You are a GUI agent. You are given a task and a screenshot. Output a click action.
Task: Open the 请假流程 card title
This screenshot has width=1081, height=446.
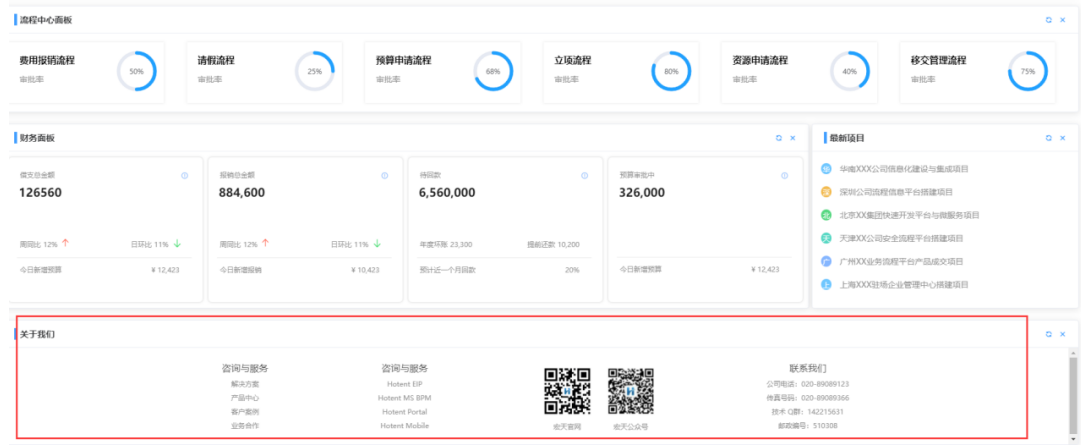point(216,61)
